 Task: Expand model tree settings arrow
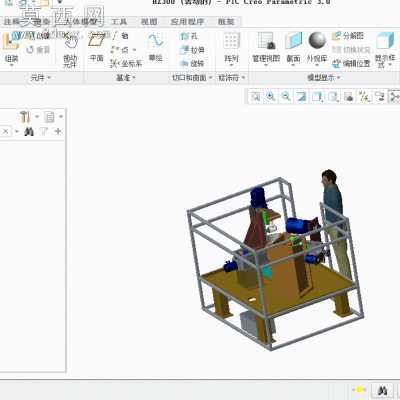37,117
